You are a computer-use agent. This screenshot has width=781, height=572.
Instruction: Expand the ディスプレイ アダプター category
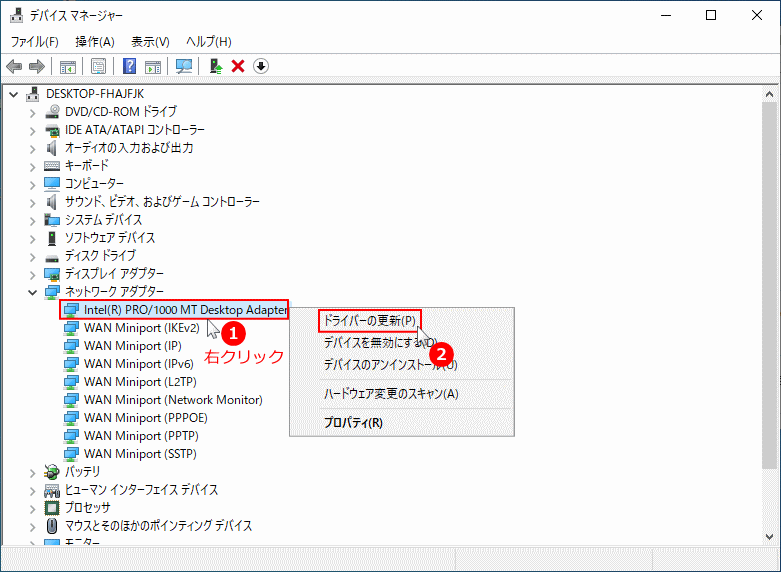click(33, 275)
